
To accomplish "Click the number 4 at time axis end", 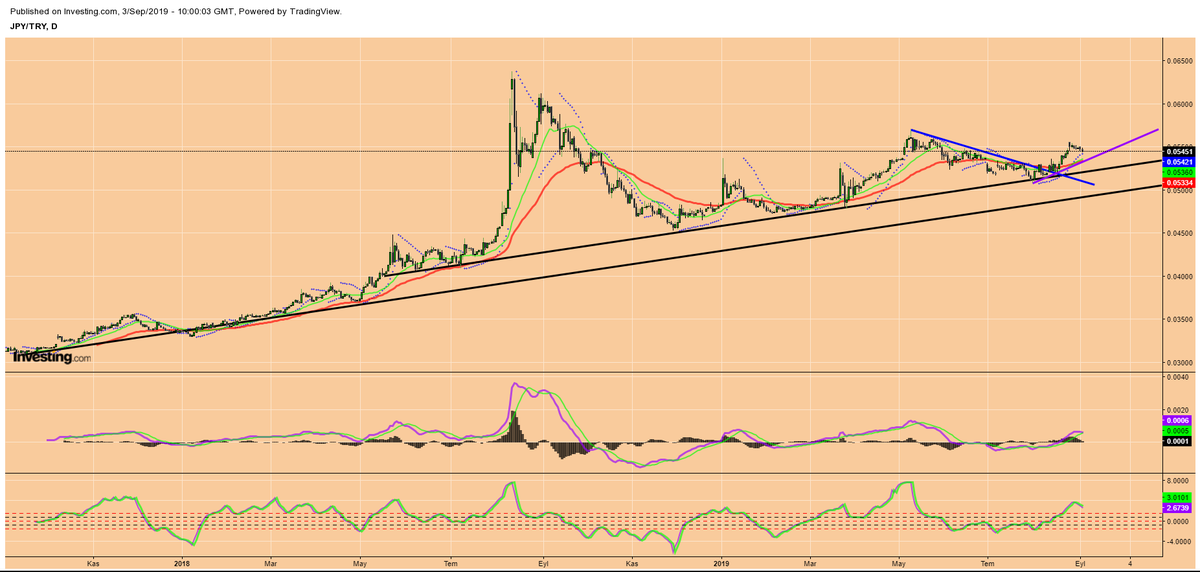I will [1129, 564].
